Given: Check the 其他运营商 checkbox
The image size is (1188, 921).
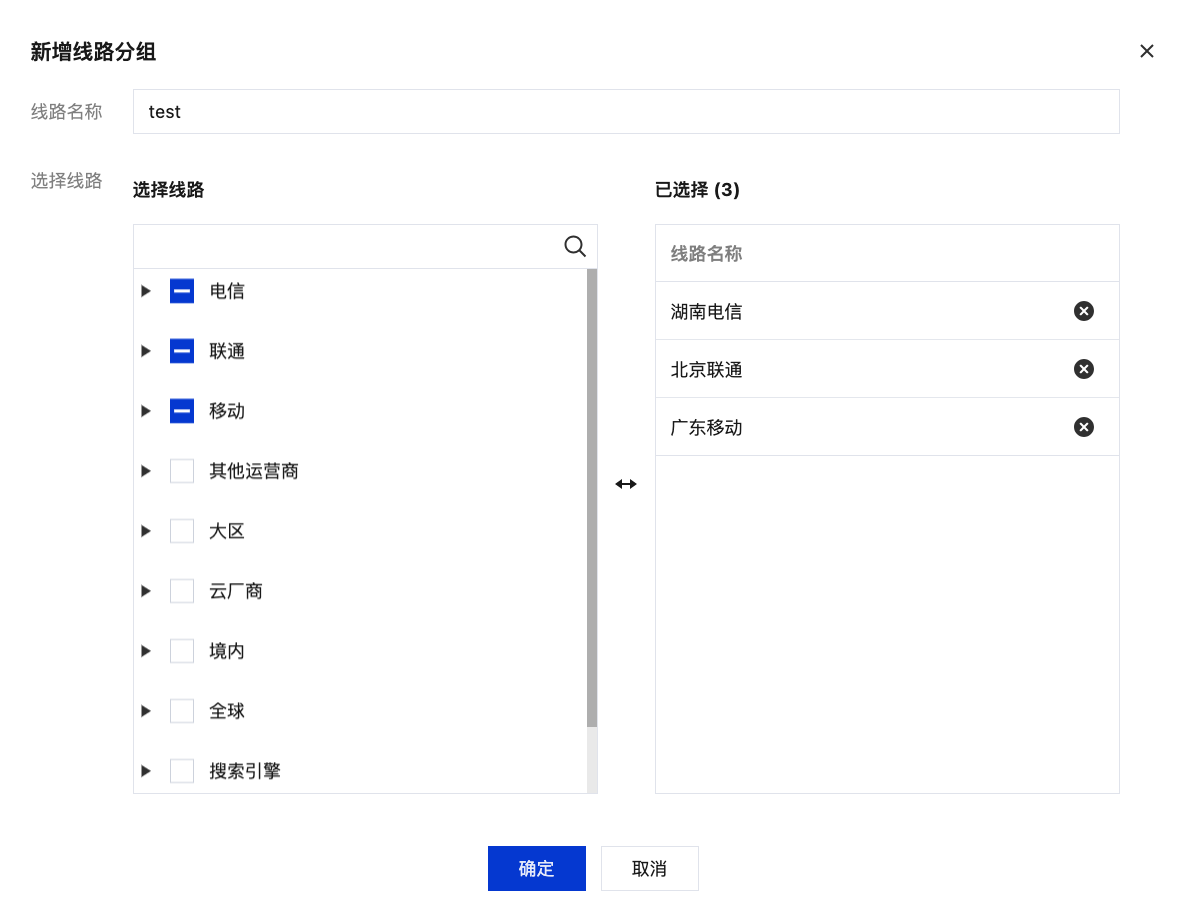Looking at the screenshot, I should (182, 471).
